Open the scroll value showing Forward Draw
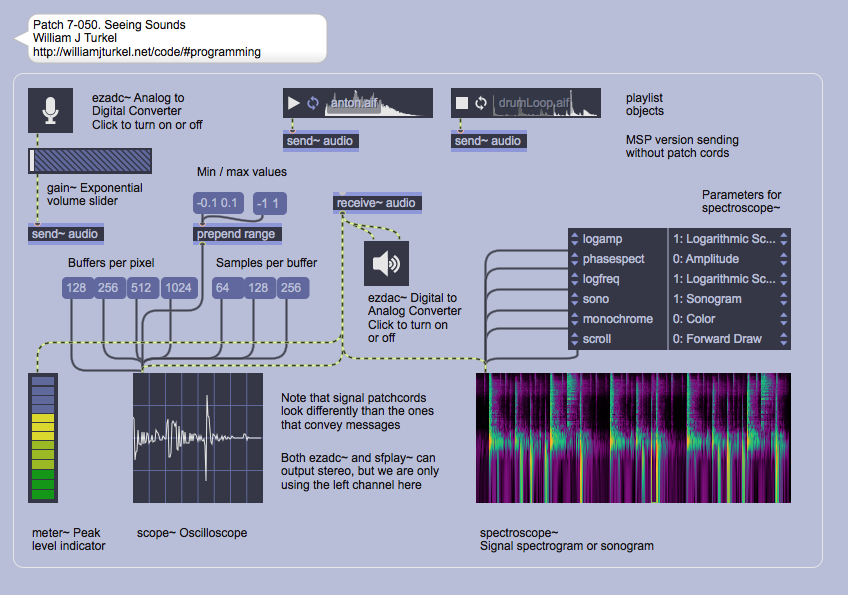The width and height of the screenshot is (848, 595). [x=728, y=339]
